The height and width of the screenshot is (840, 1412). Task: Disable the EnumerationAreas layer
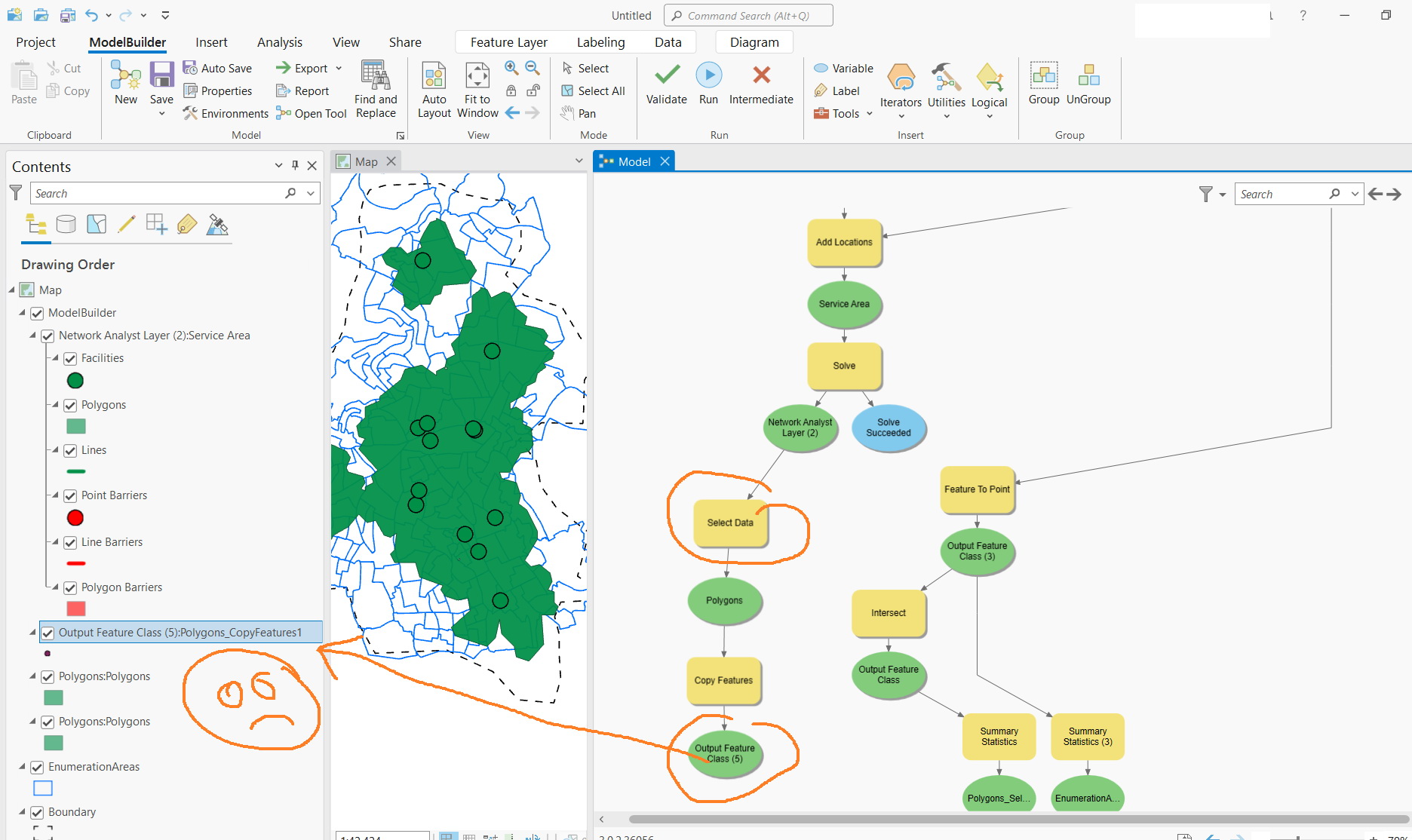[x=38, y=767]
